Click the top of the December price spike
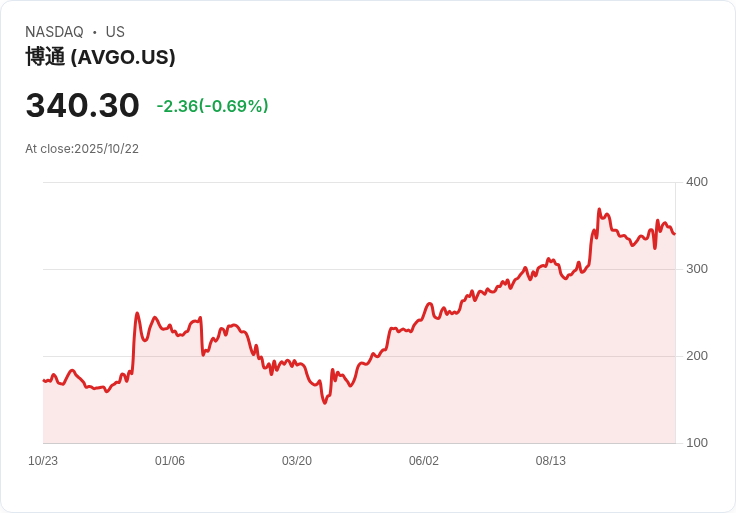This screenshot has height=513, width=736. [x=137, y=314]
